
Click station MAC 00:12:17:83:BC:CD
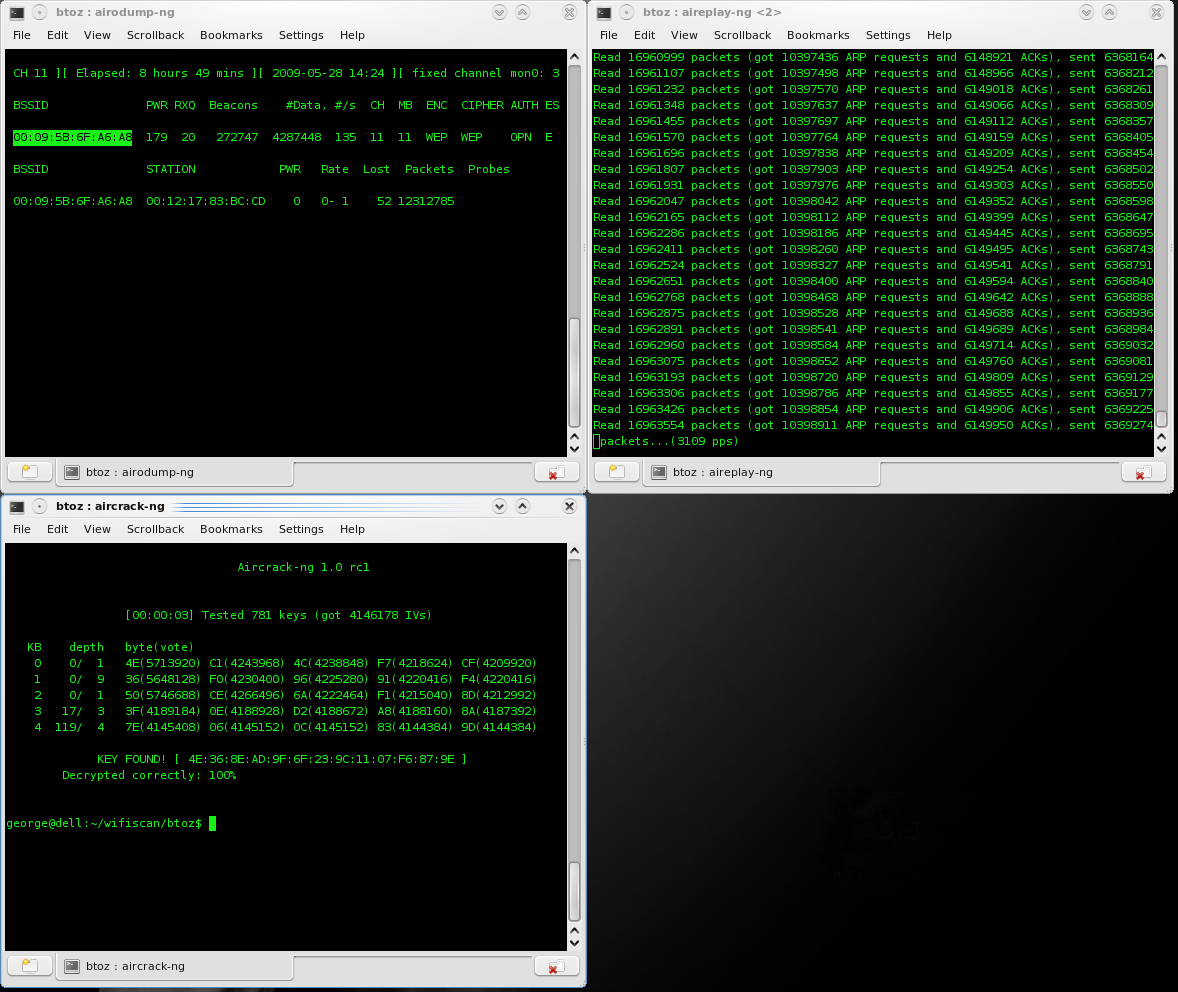coord(206,201)
